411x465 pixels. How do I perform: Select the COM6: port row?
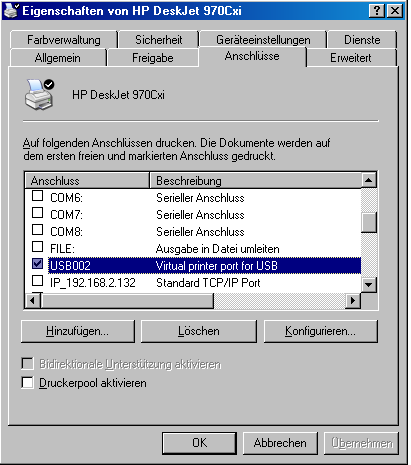193,198
